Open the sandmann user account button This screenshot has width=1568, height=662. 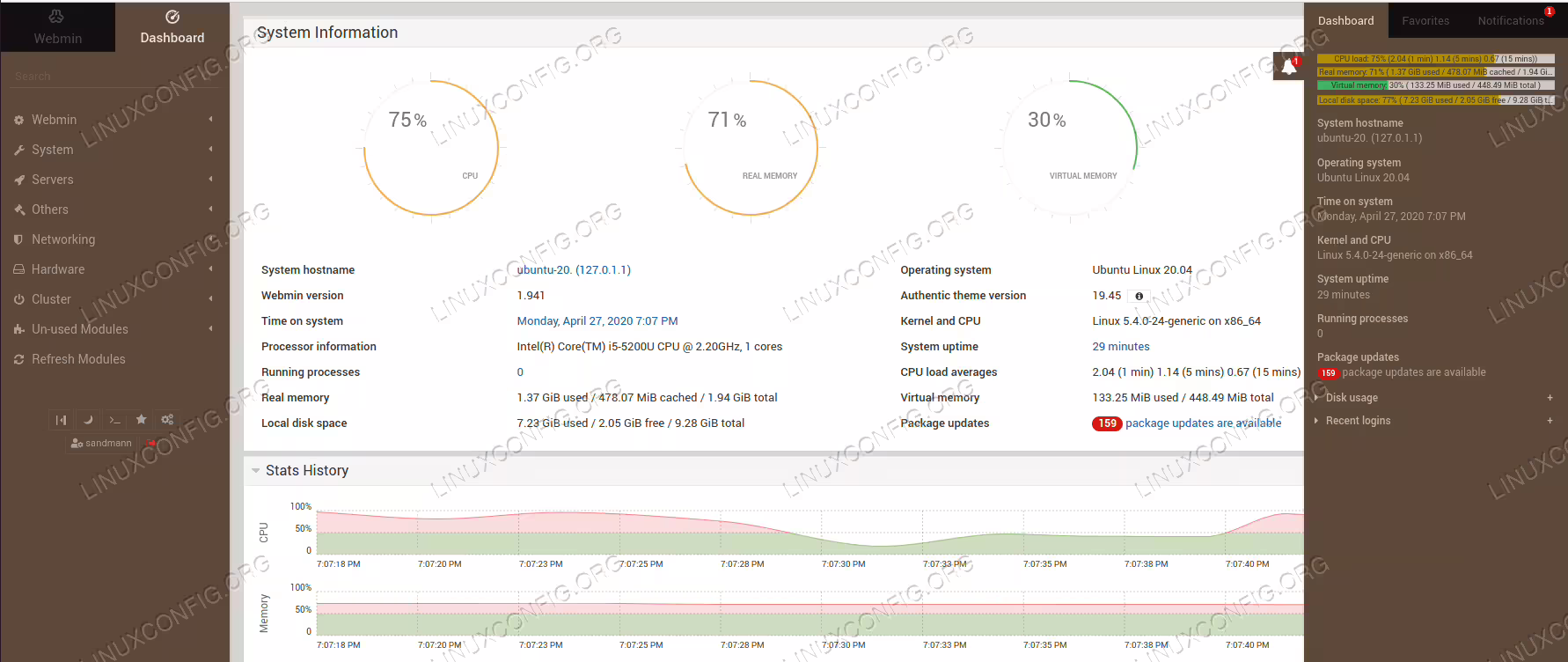pos(101,443)
